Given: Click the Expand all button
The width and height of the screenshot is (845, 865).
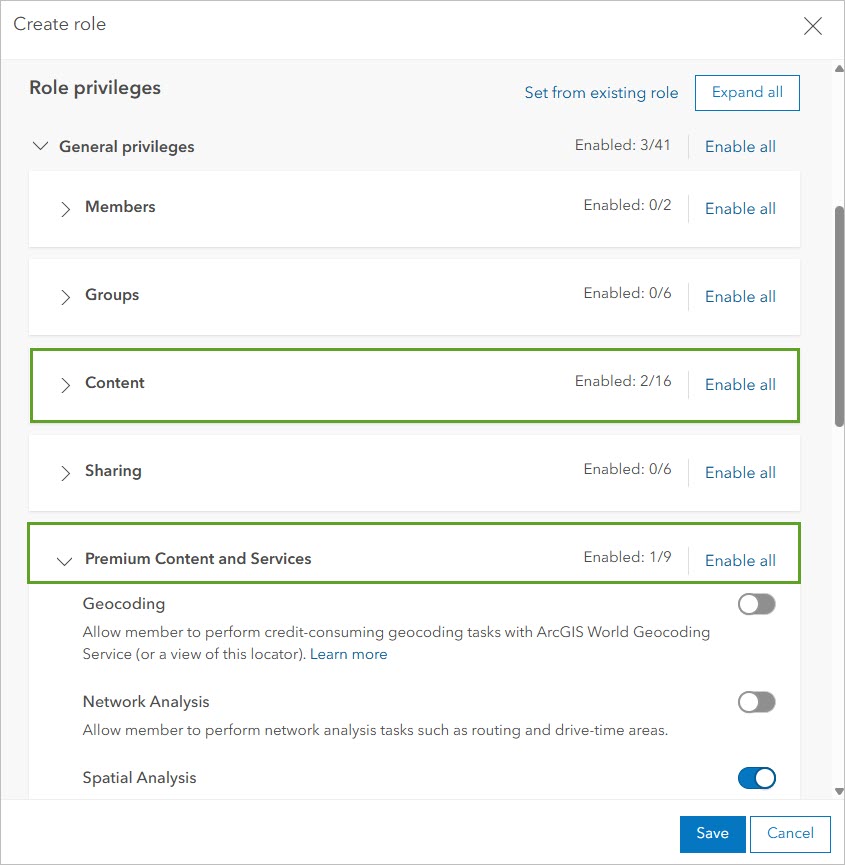Looking at the screenshot, I should pos(747,92).
